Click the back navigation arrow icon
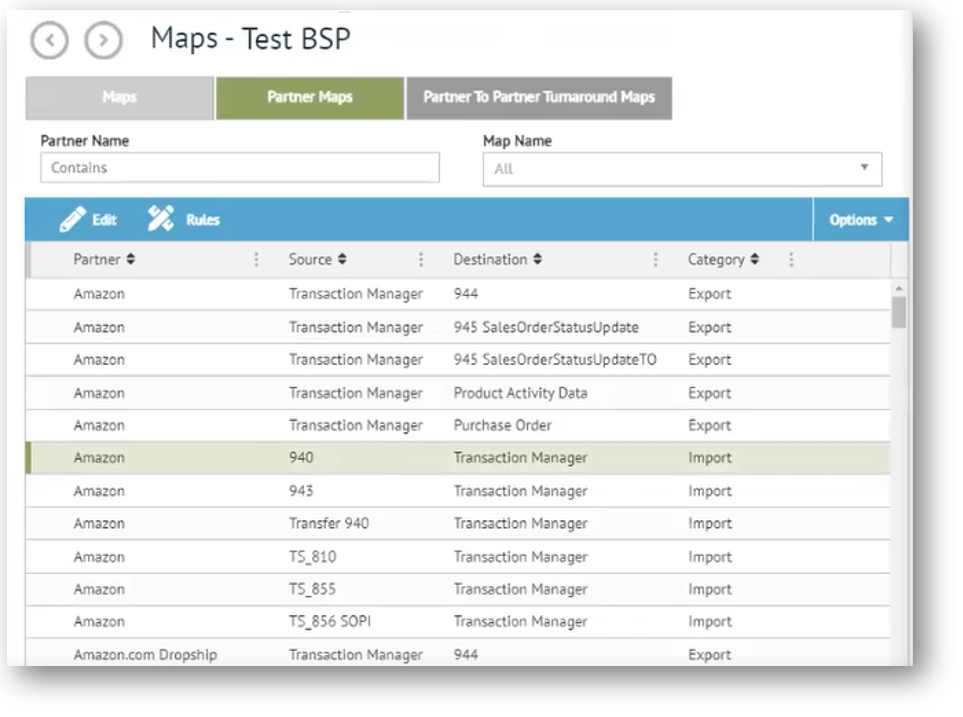This screenshot has width=963, height=717. click(50, 41)
